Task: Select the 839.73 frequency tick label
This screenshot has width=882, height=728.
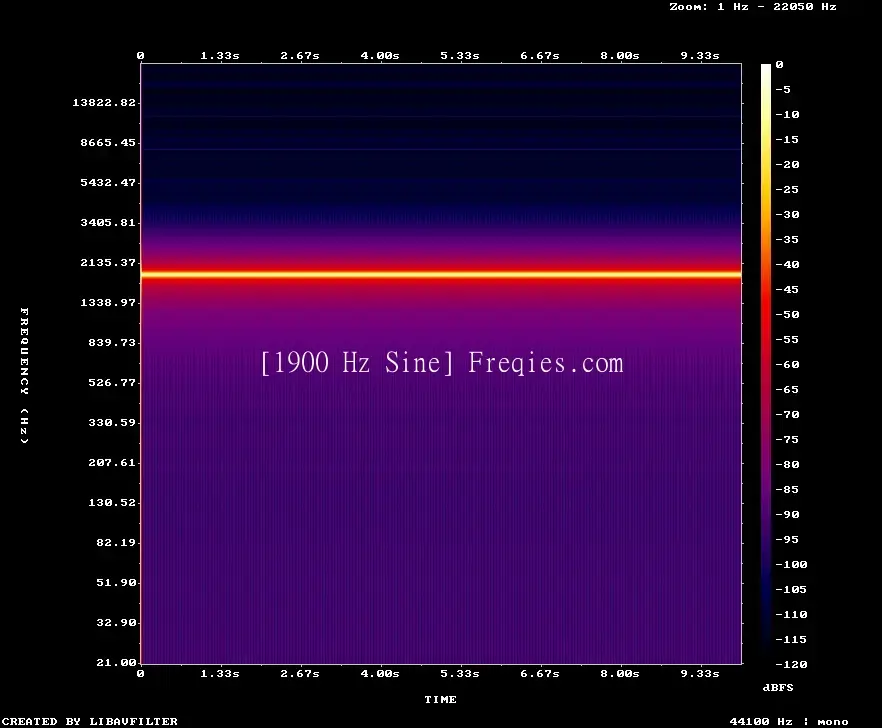Action: [112, 342]
